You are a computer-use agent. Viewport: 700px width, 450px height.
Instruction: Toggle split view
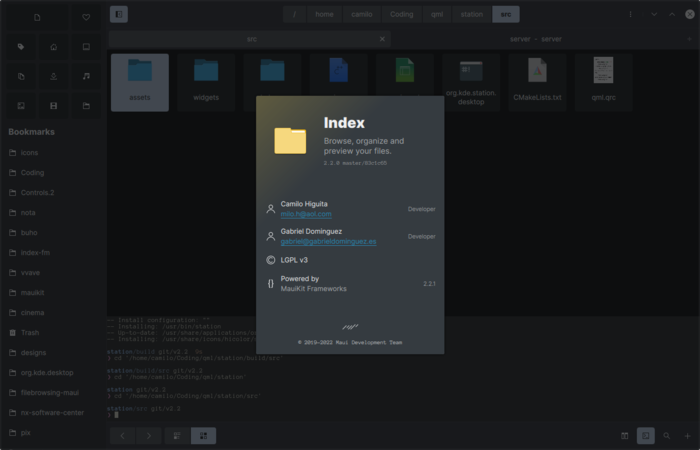pyautogui.click(x=625, y=436)
